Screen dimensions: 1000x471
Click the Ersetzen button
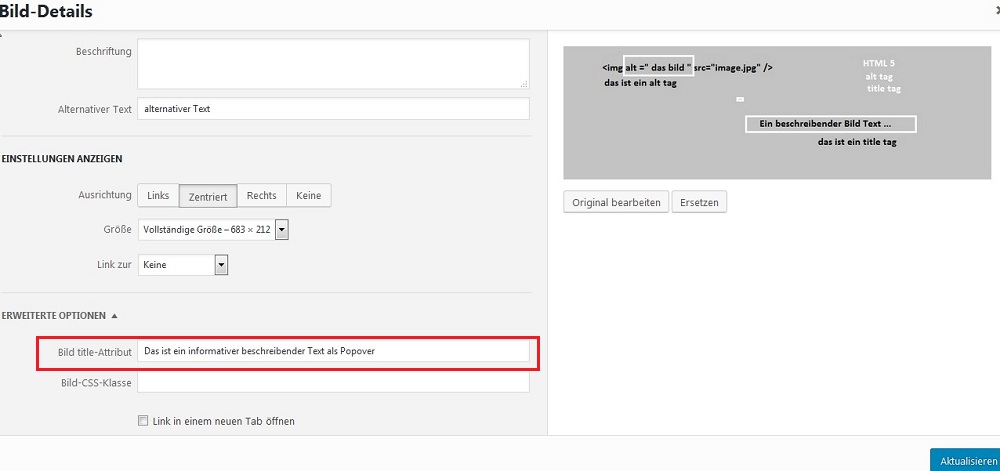pyautogui.click(x=699, y=202)
